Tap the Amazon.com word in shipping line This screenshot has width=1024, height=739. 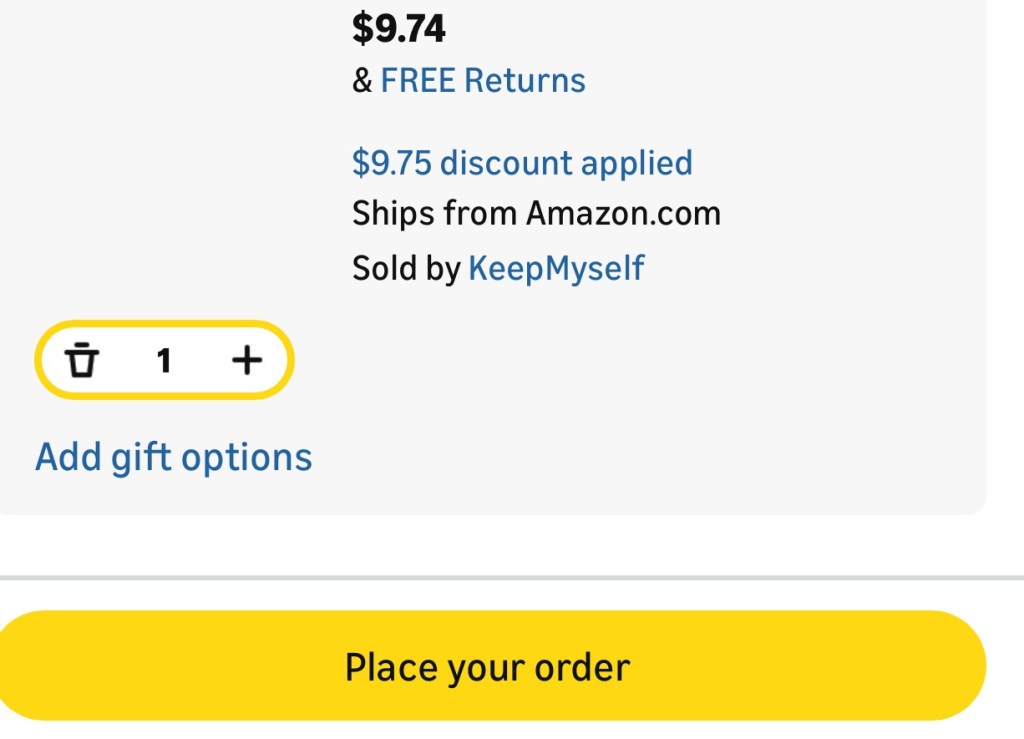(x=623, y=214)
